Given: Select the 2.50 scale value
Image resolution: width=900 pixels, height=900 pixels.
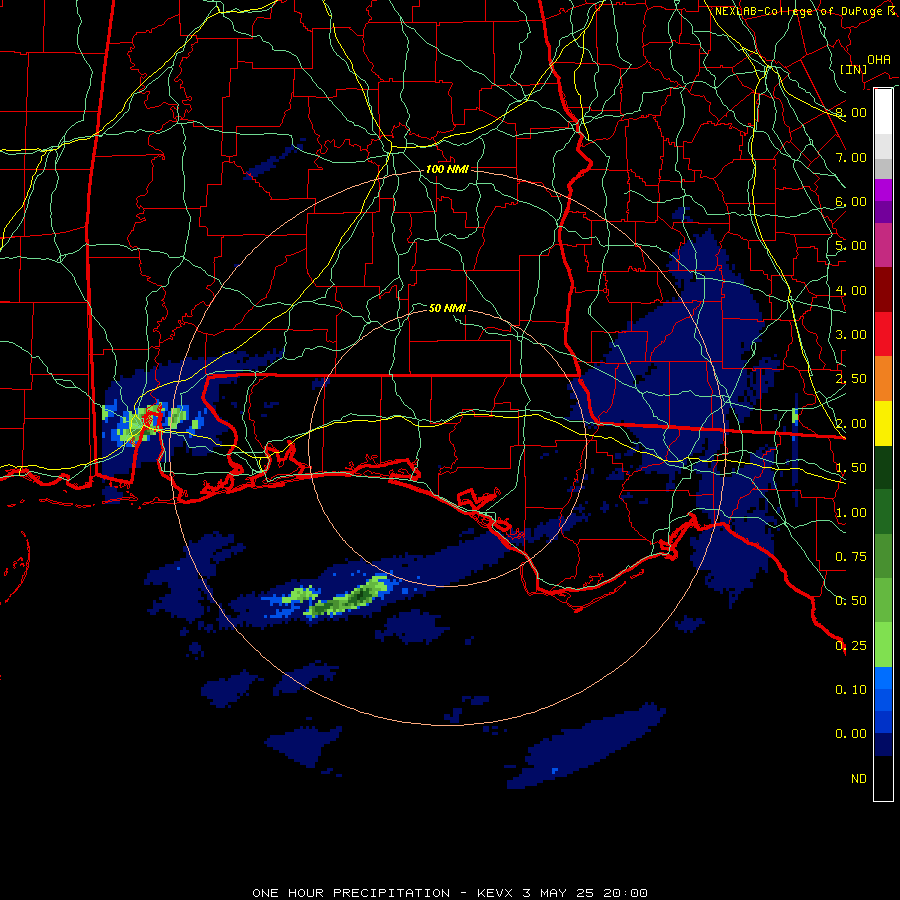Looking at the screenshot, I should (851, 379).
